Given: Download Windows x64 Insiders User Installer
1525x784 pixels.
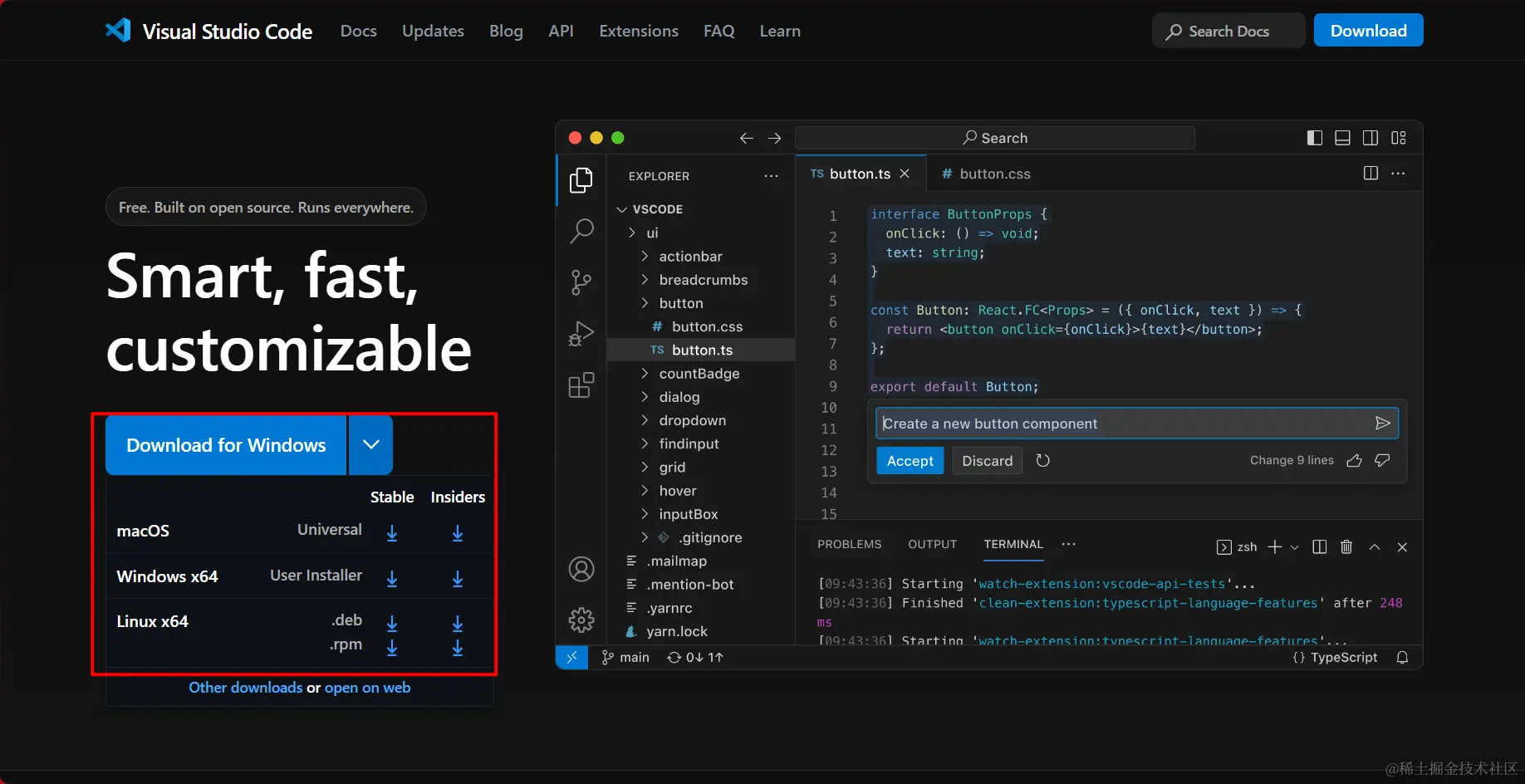Looking at the screenshot, I should tap(458, 579).
